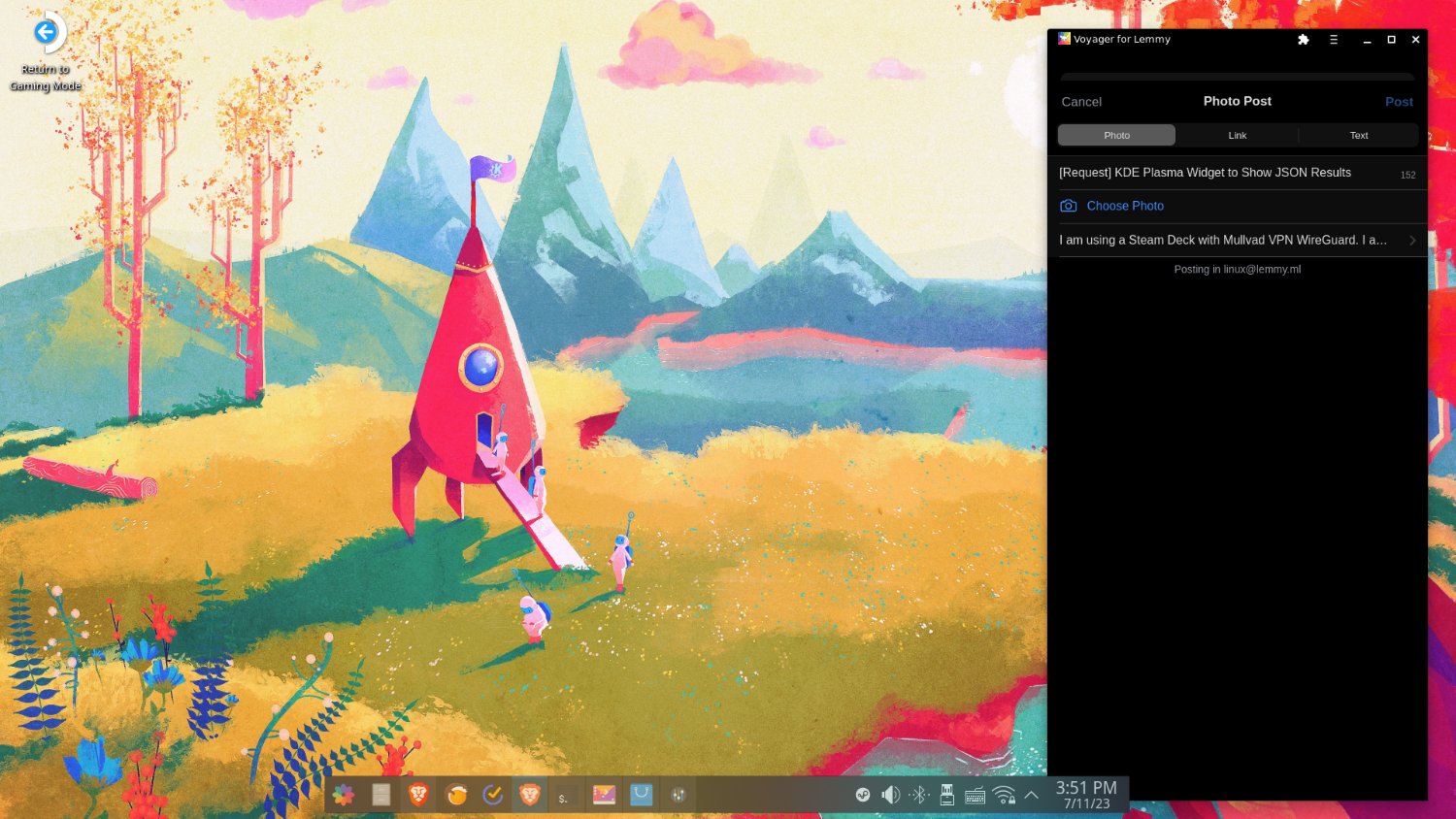Cancel the photo post
1456x819 pixels.
click(1081, 102)
